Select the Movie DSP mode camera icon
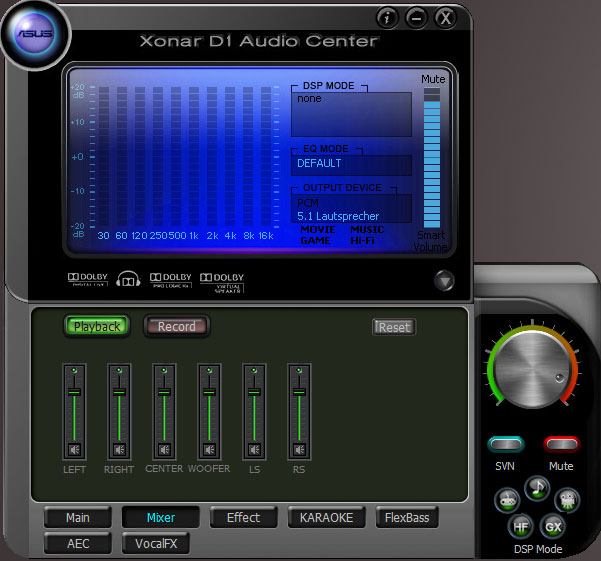The width and height of the screenshot is (601, 561). tap(567, 500)
